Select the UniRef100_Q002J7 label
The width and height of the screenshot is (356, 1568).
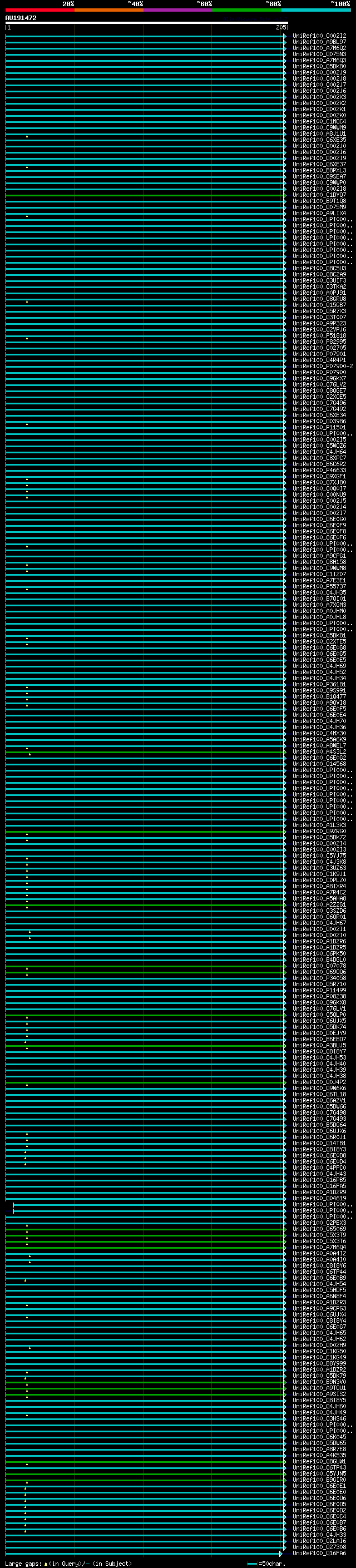[319, 85]
